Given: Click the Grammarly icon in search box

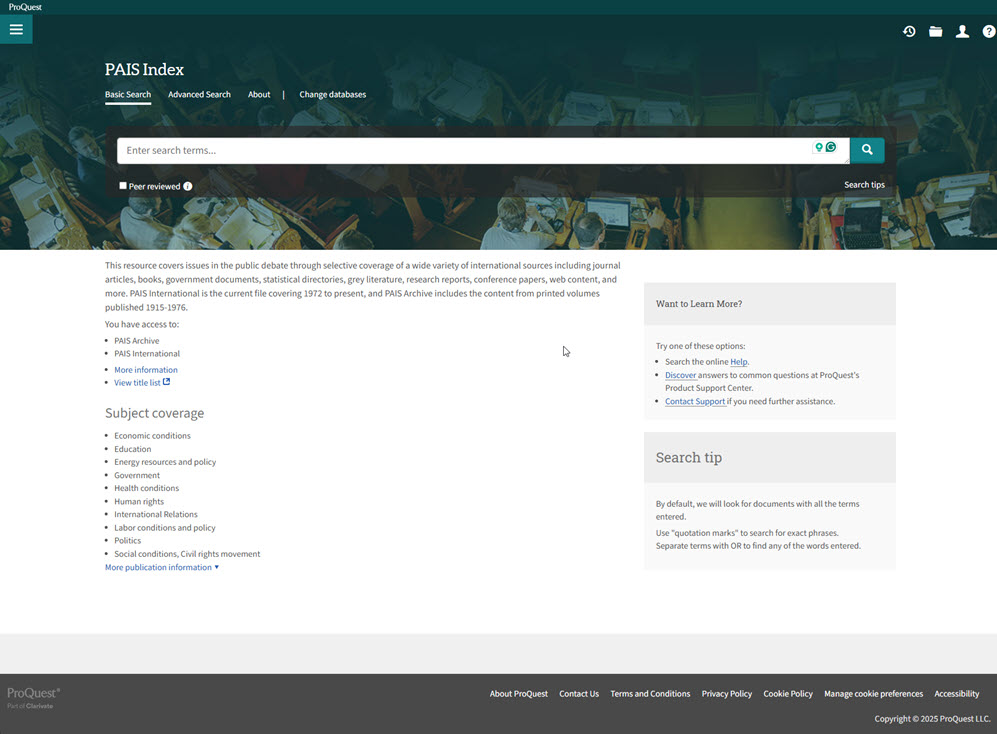Looking at the screenshot, I should [831, 148].
